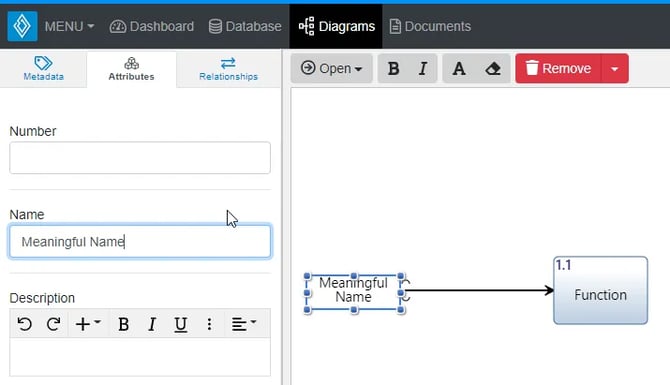
Task: Switch to the Metadata tab
Action: pyautogui.click(x=43, y=69)
